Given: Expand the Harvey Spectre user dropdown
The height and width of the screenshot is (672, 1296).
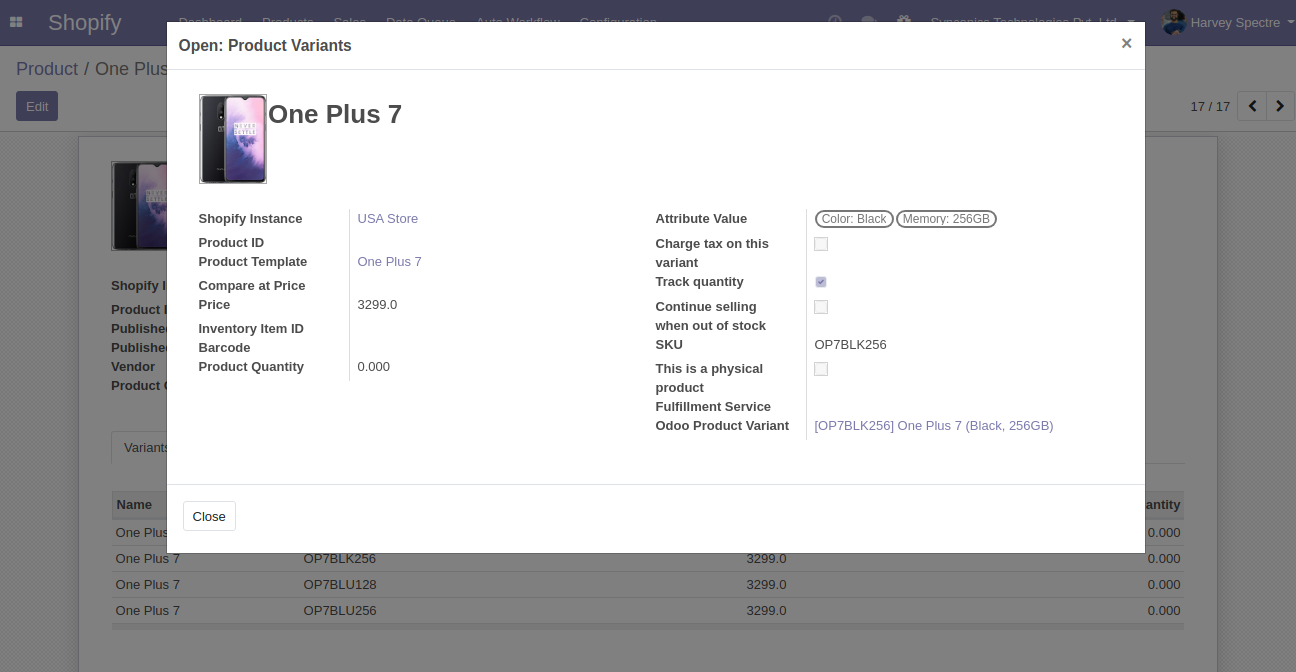Looking at the screenshot, I should pyautogui.click(x=1236, y=22).
